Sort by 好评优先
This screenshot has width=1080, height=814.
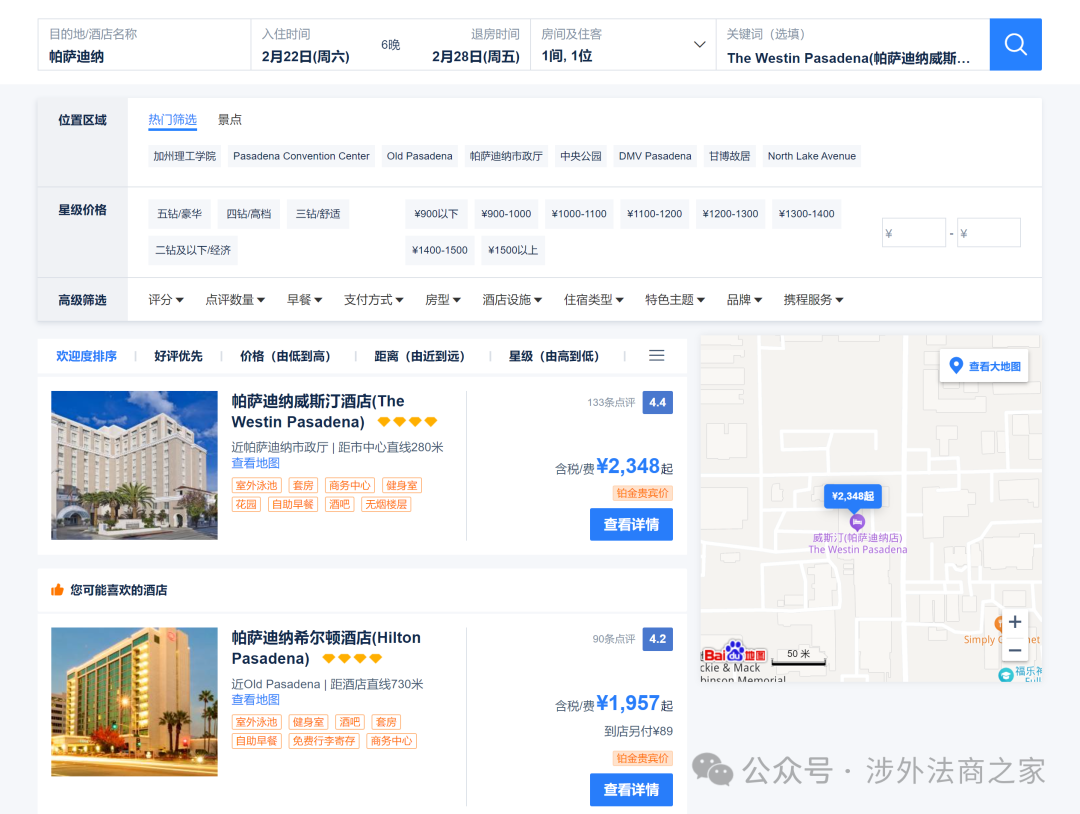[178, 356]
